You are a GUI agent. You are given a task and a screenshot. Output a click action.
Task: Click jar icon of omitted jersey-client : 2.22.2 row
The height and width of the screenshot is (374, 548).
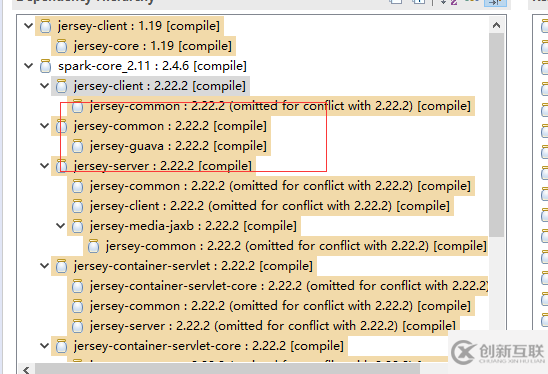[x=78, y=206]
